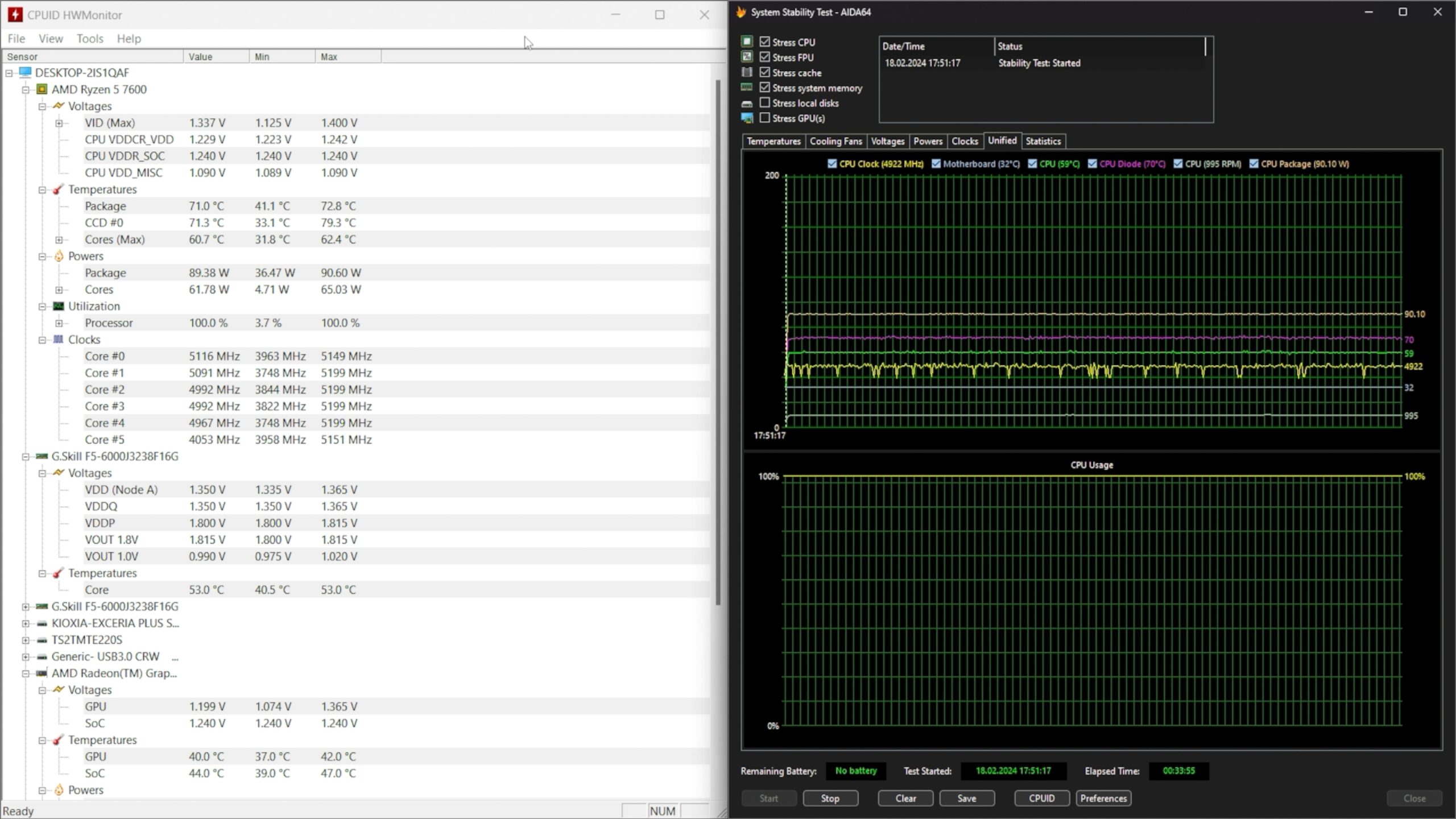Viewport: 1456px width, 819px height.
Task: Click the Stress local disks drive icon
Action: coord(747,104)
